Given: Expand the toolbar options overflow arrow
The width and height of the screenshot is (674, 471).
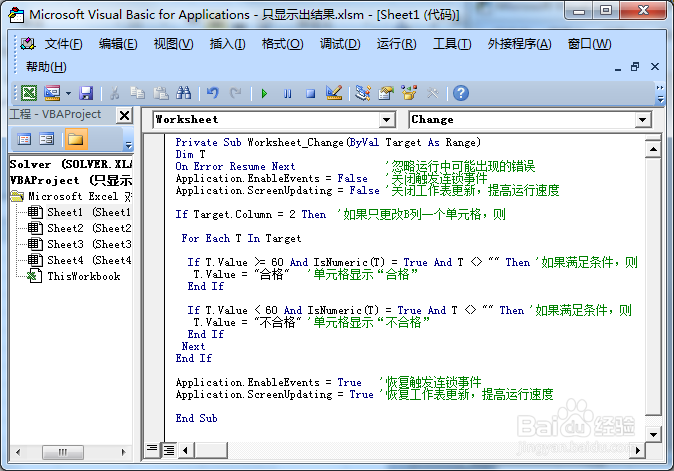Looking at the screenshot, I should 660,99.
